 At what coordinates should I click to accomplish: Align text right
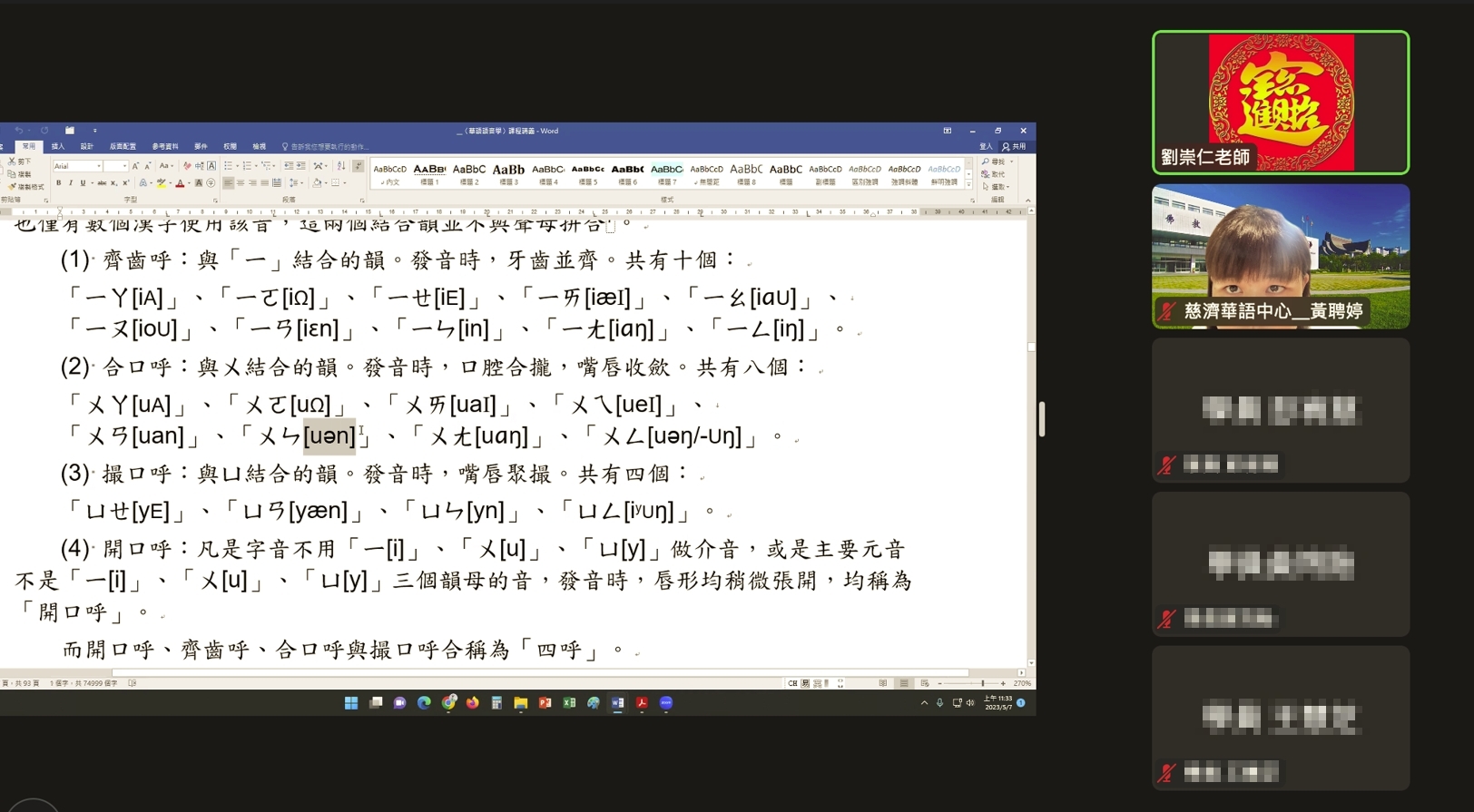pos(252,183)
